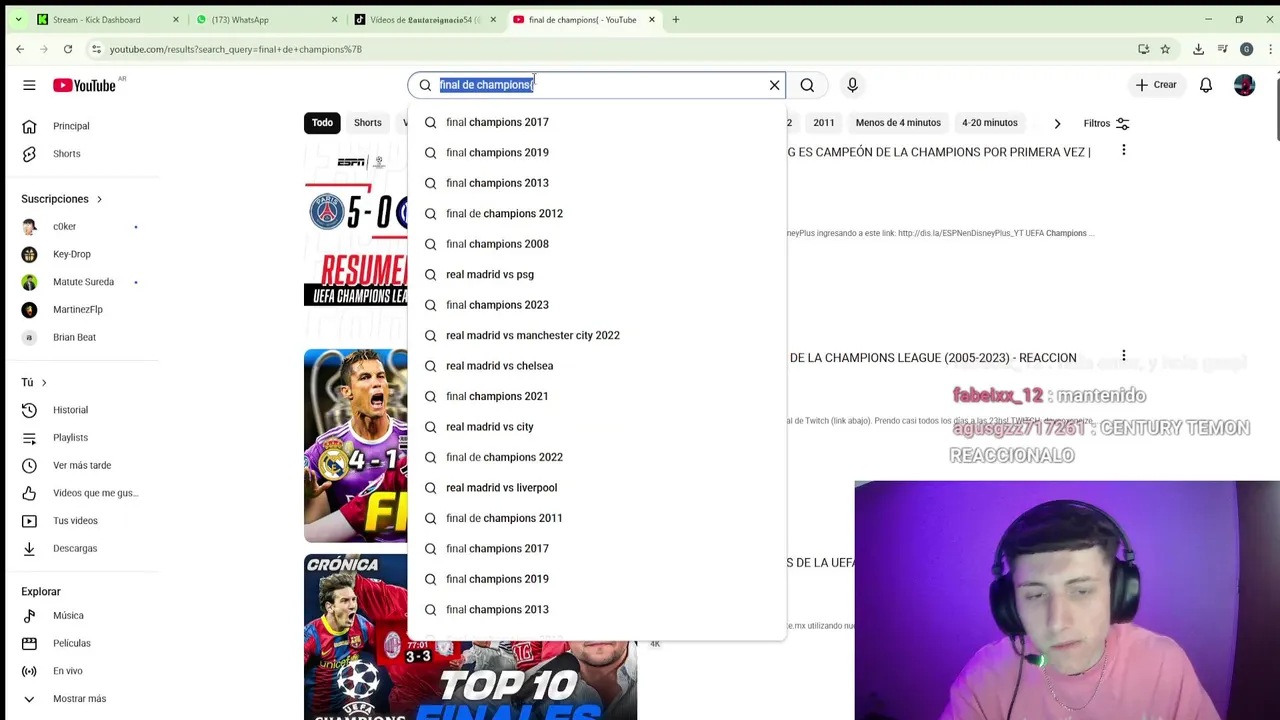Choose suggestion real madrid vs psg
This screenshot has height=720, width=1280.
click(597, 275)
